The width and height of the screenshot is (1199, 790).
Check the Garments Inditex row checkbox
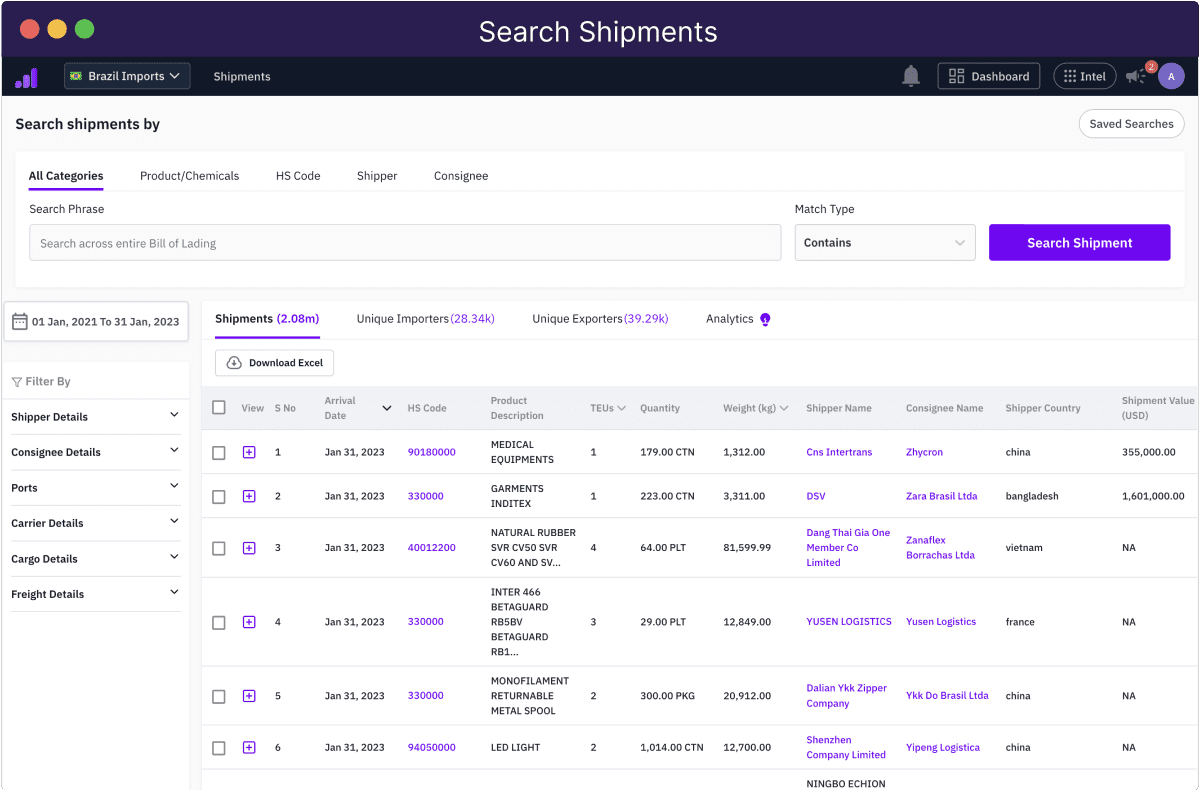[x=219, y=497]
